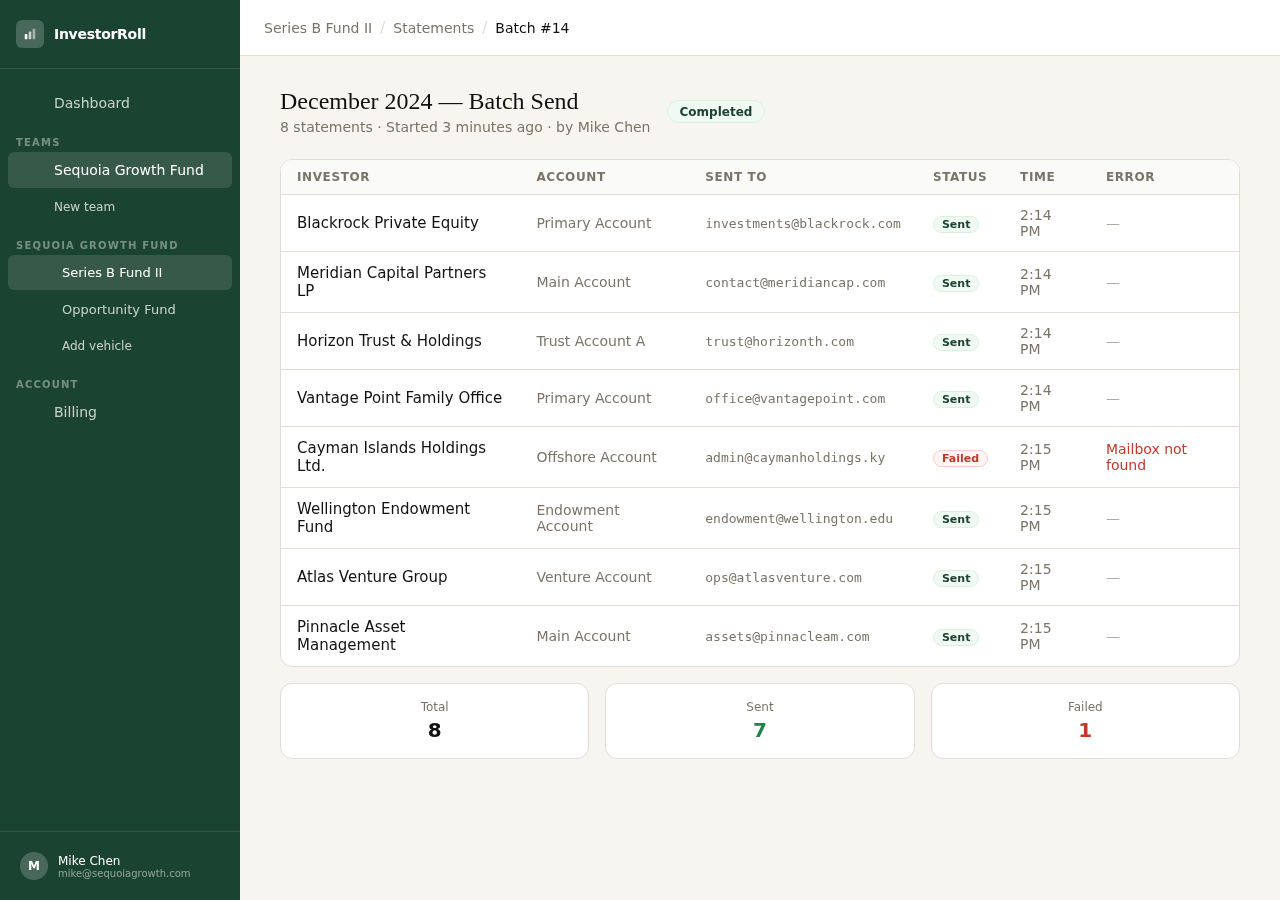The image size is (1280, 900).
Task: Open the Opportunity Fund vehicle
Action: click(x=118, y=310)
